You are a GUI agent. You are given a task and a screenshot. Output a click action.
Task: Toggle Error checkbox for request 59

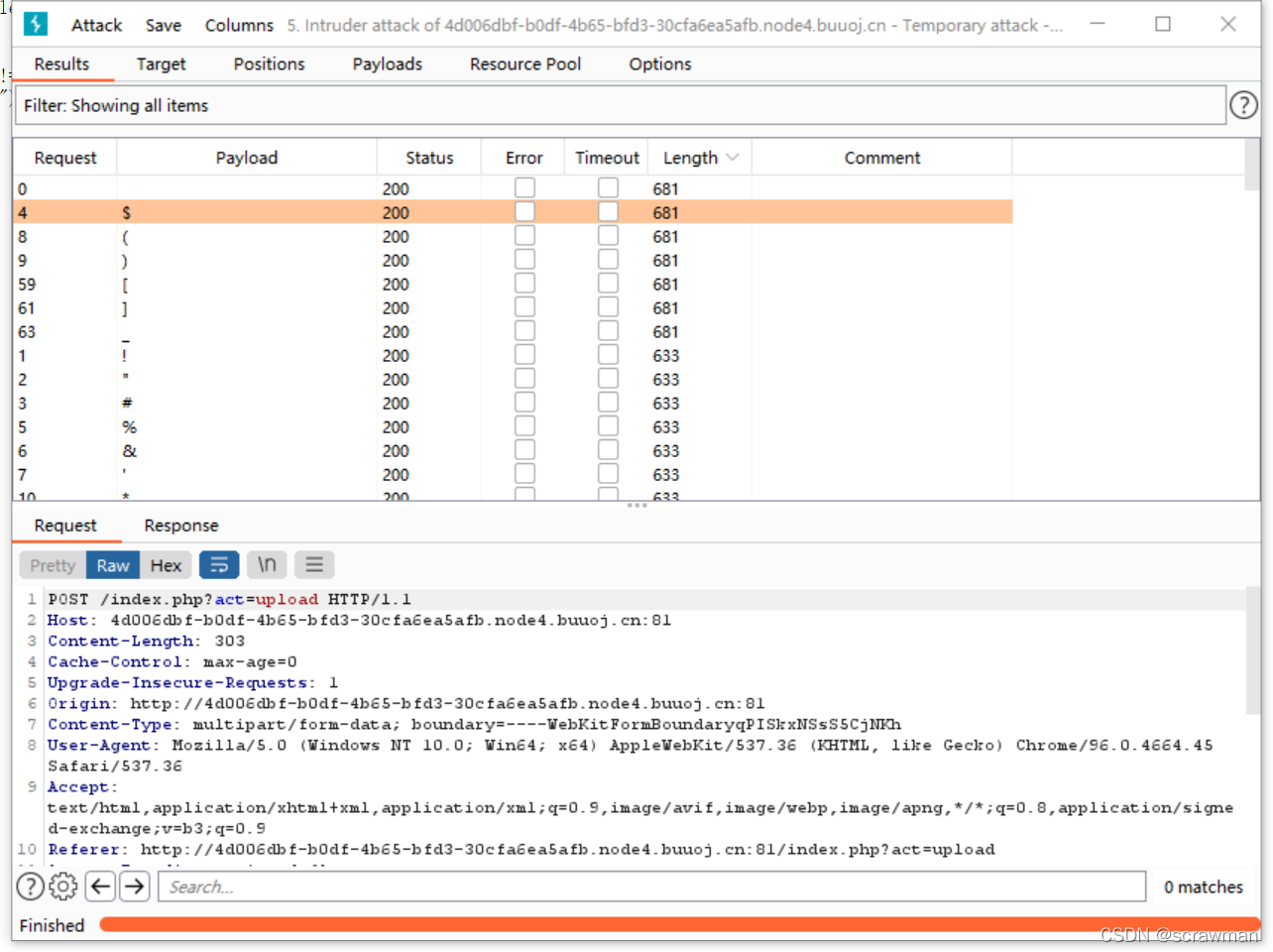(x=524, y=284)
